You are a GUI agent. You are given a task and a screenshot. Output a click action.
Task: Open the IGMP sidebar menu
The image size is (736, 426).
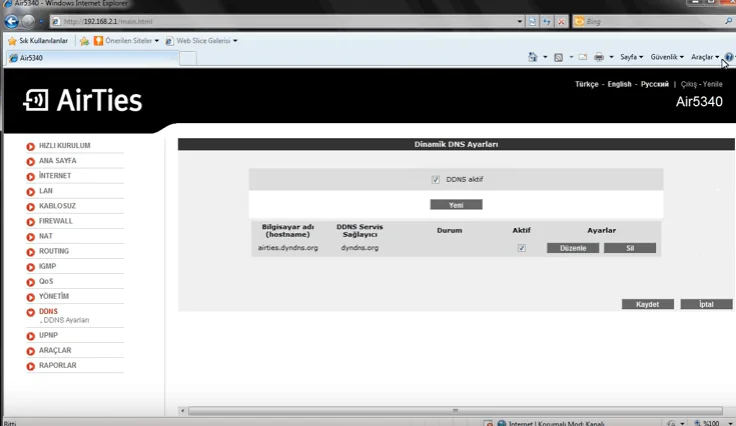click(47, 266)
